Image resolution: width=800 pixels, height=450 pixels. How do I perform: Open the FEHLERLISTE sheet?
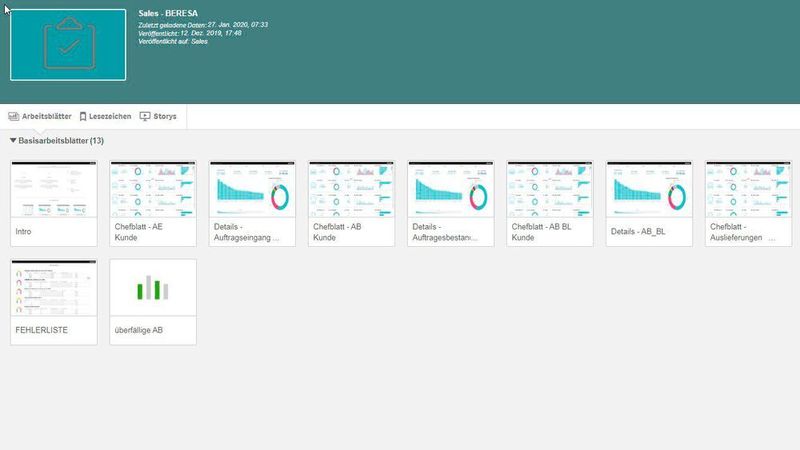54,302
